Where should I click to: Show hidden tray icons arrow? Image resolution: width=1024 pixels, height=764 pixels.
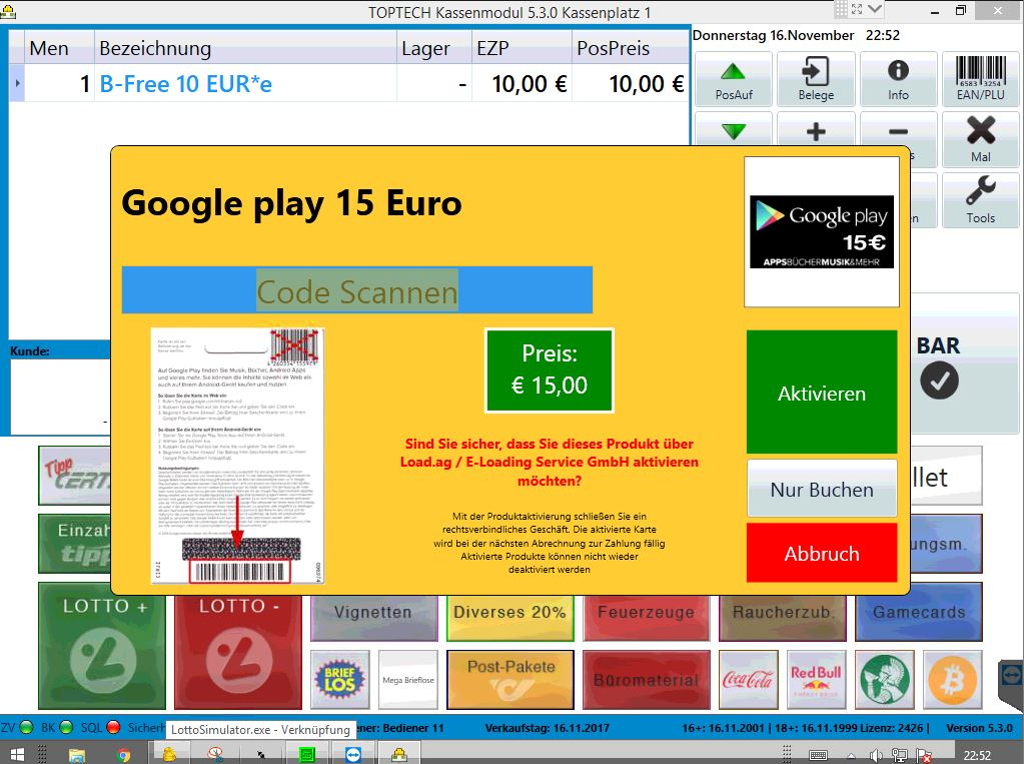coord(852,756)
